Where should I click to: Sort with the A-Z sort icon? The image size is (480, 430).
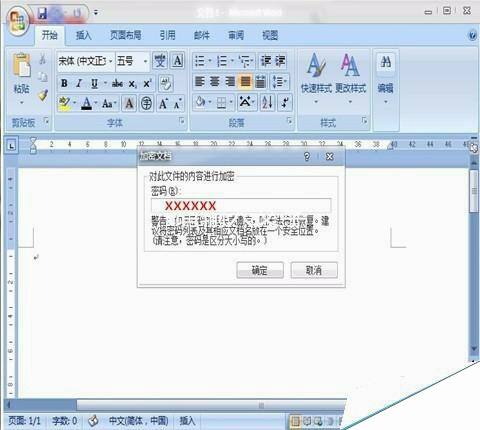267,102
